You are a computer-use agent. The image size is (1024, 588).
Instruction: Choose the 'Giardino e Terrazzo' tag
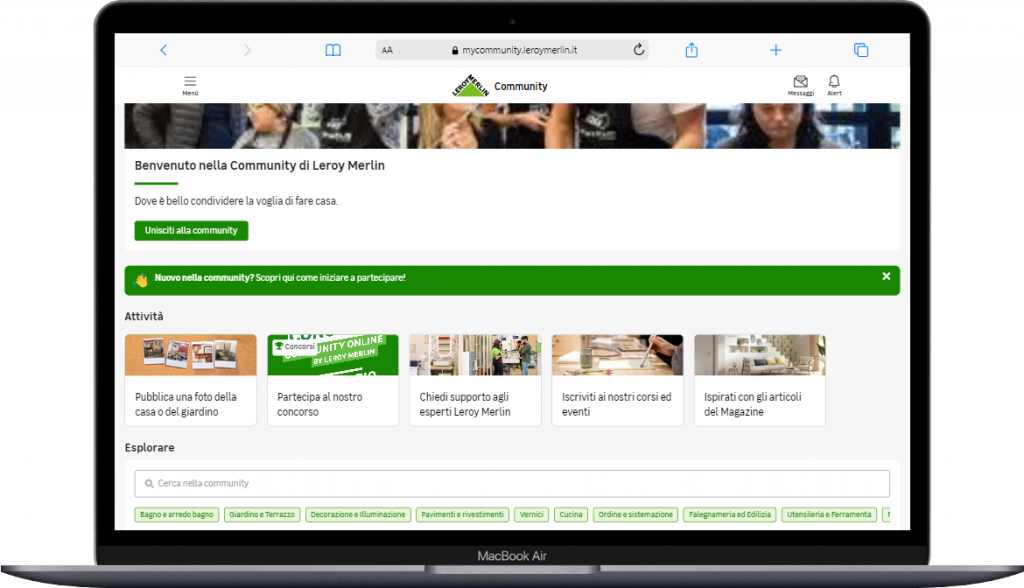[262, 515]
